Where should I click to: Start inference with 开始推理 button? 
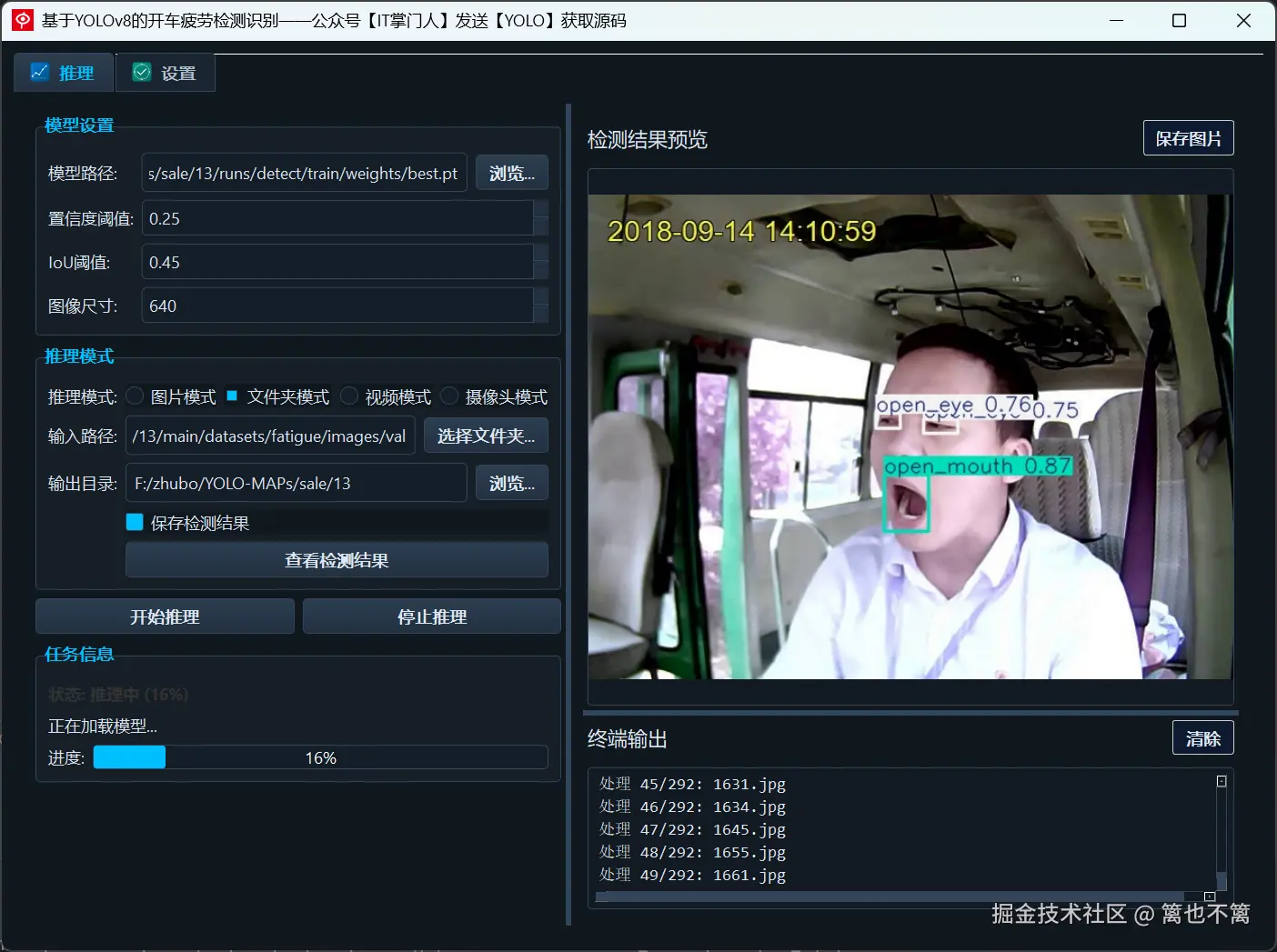(x=165, y=616)
